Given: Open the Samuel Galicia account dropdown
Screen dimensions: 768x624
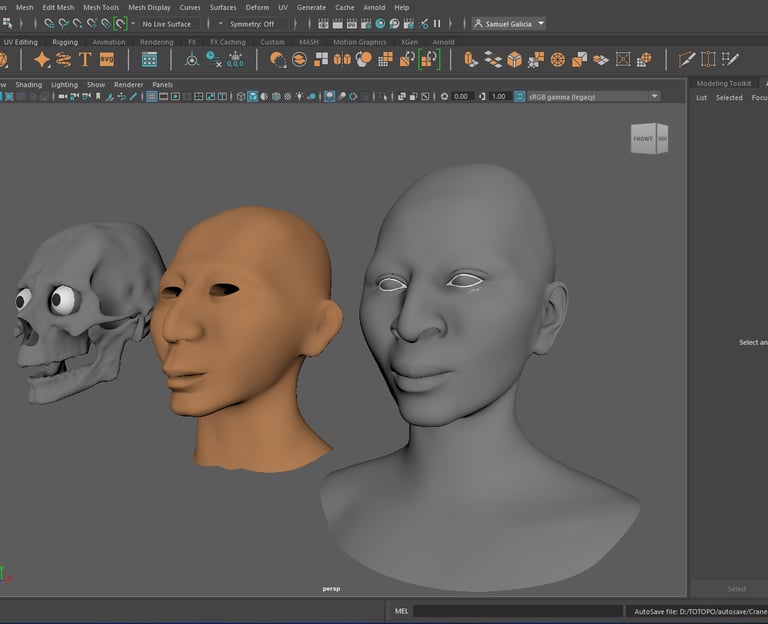Looking at the screenshot, I should coord(509,23).
